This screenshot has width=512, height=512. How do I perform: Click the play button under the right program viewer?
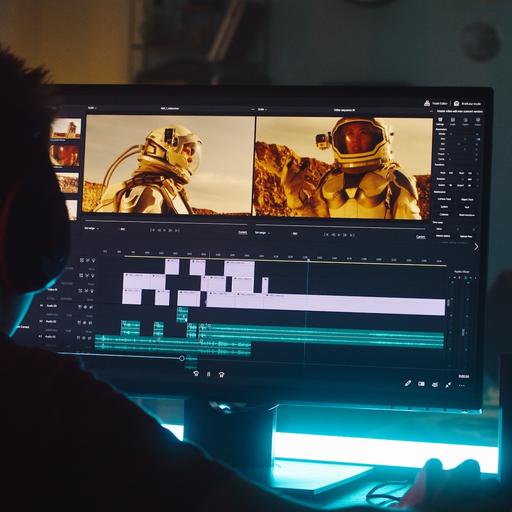click(339, 235)
